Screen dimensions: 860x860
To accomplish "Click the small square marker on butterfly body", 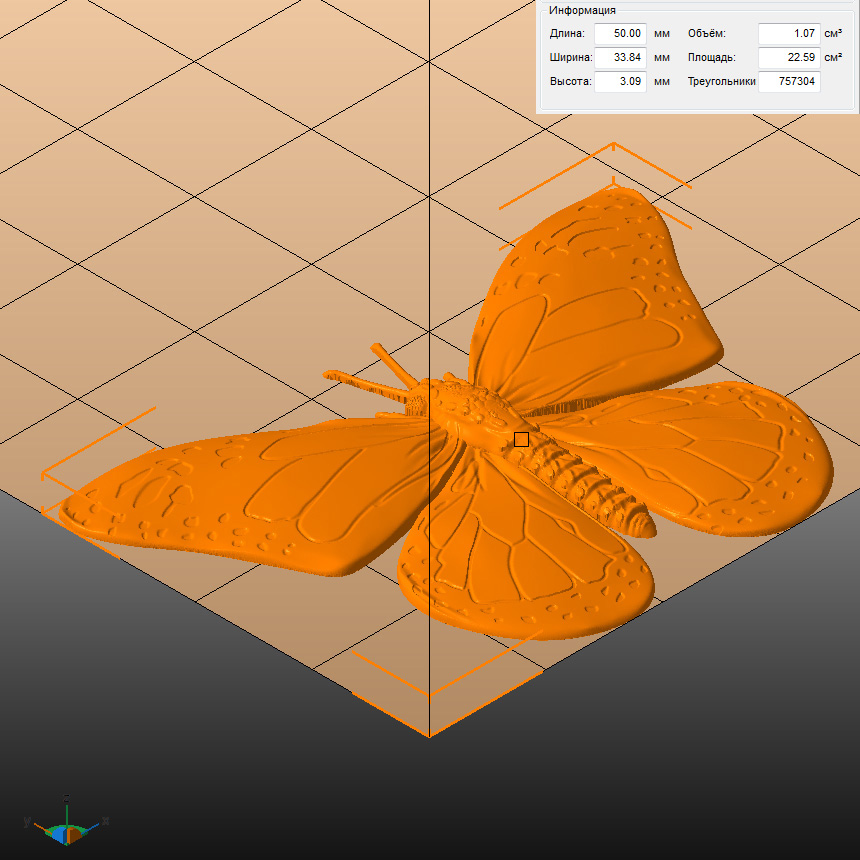I will [x=521, y=439].
